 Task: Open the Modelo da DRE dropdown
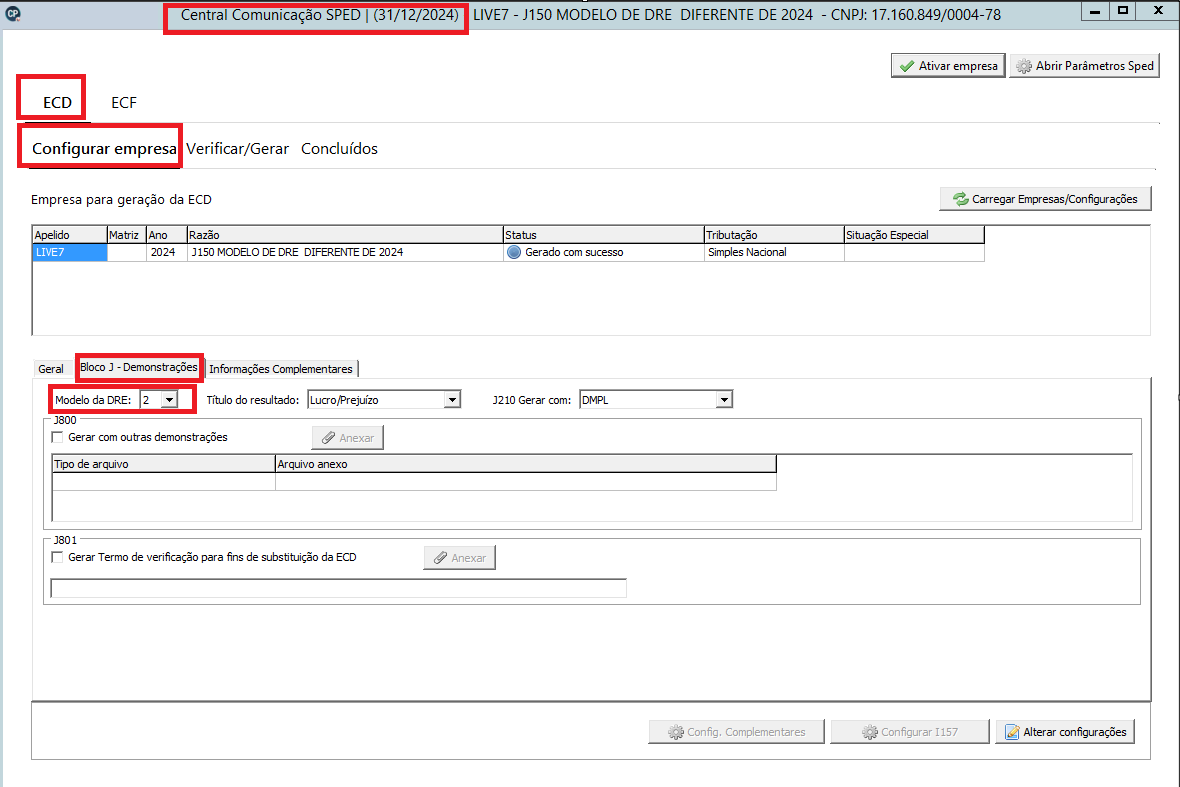[x=169, y=400]
